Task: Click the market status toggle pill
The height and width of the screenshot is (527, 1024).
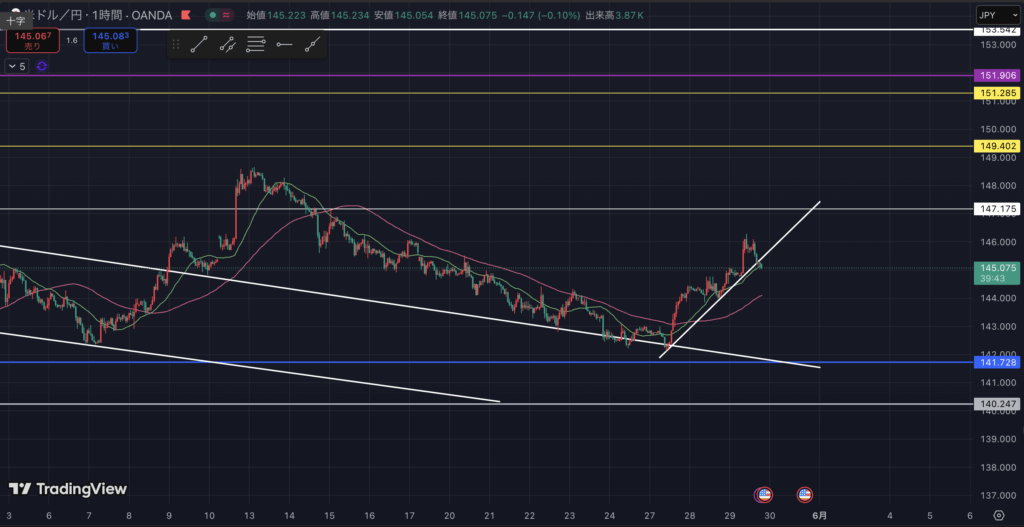Action: point(220,14)
